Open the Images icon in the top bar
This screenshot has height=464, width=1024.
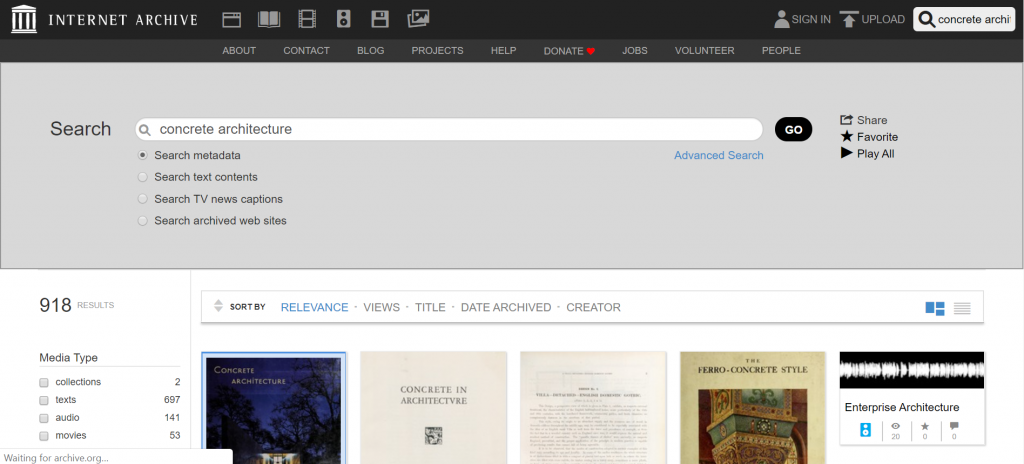(x=418, y=19)
